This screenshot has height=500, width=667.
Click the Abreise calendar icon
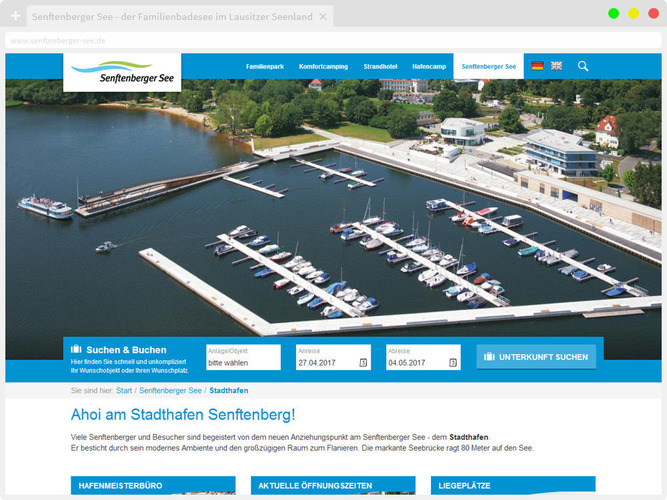point(453,363)
